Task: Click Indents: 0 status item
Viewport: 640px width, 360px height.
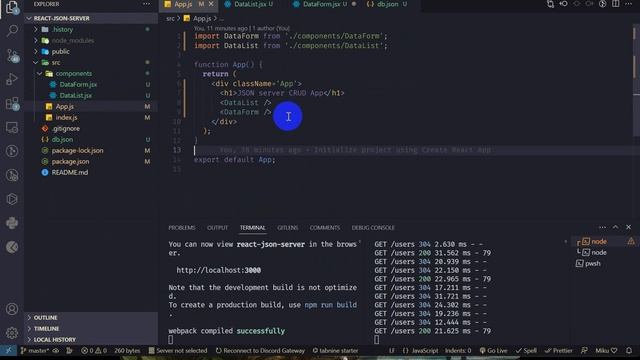Action: (458, 350)
